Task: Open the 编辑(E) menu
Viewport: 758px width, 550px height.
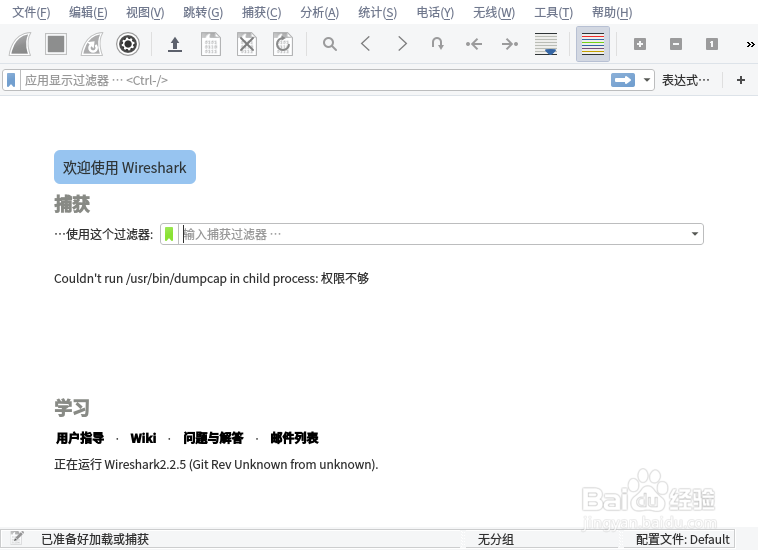Action: pyautogui.click(x=88, y=12)
